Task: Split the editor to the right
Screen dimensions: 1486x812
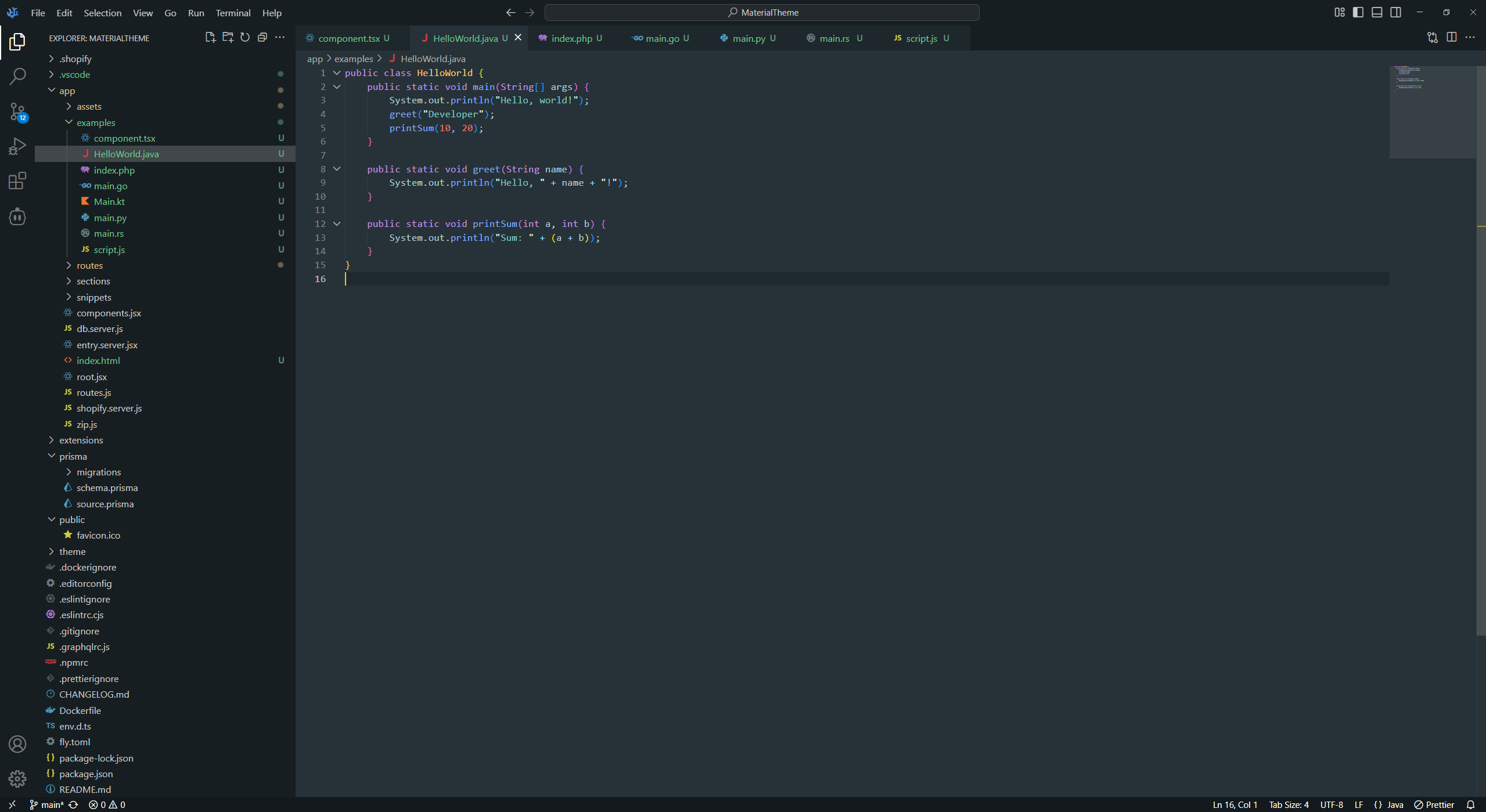Action: (x=1451, y=38)
